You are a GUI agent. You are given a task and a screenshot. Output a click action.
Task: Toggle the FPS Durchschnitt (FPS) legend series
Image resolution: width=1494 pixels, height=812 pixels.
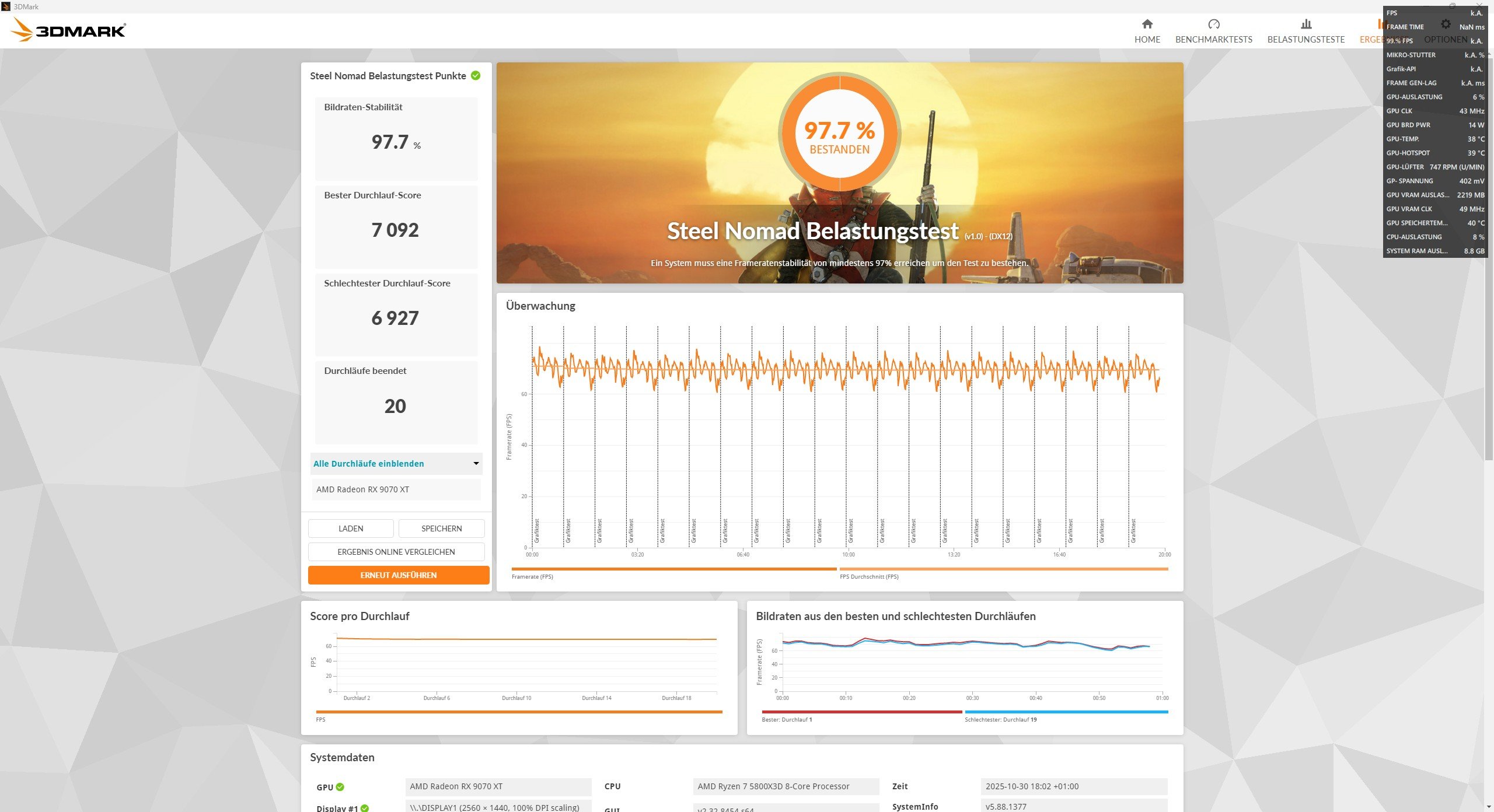[869, 576]
